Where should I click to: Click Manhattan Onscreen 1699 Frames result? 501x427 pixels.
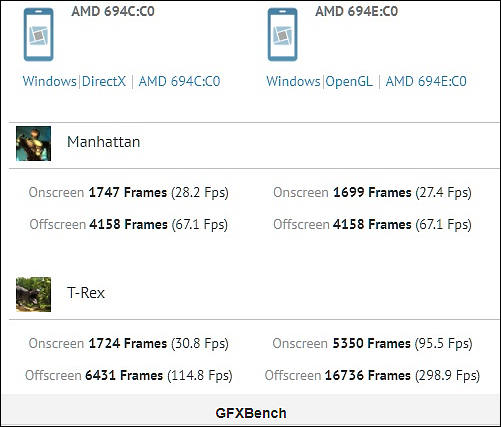(372, 193)
